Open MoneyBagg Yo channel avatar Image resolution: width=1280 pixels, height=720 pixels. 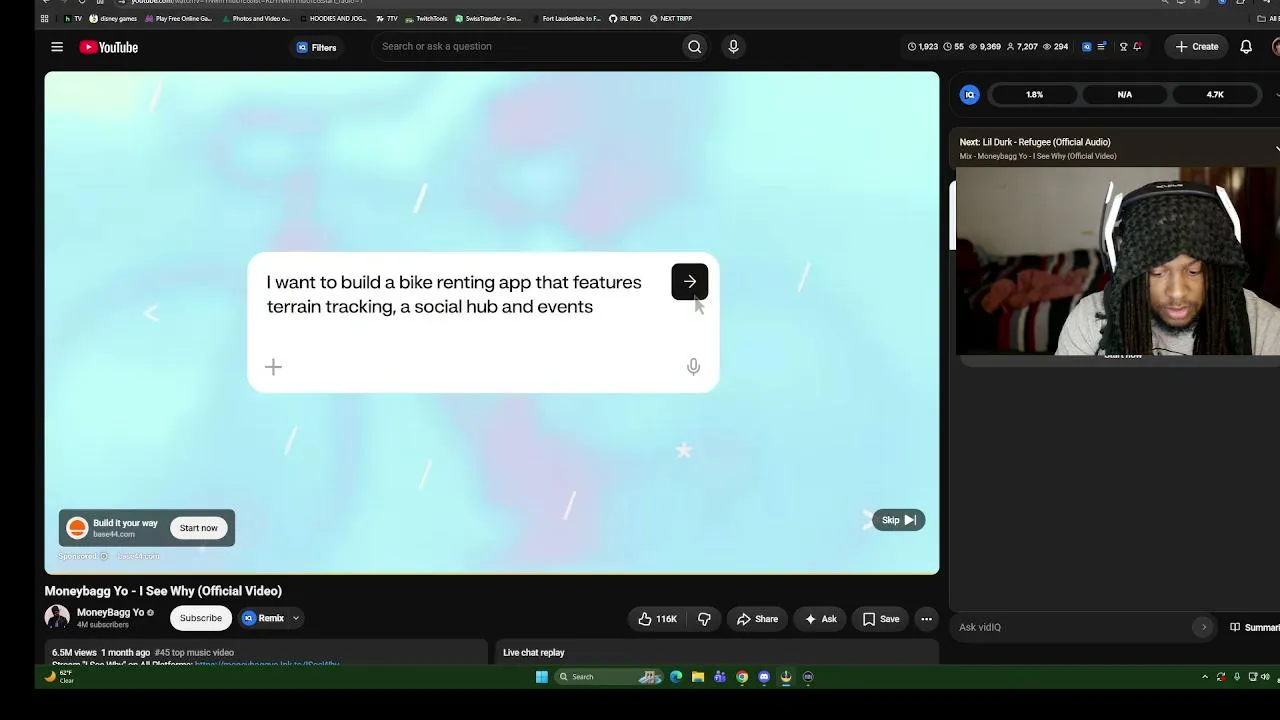(57, 618)
